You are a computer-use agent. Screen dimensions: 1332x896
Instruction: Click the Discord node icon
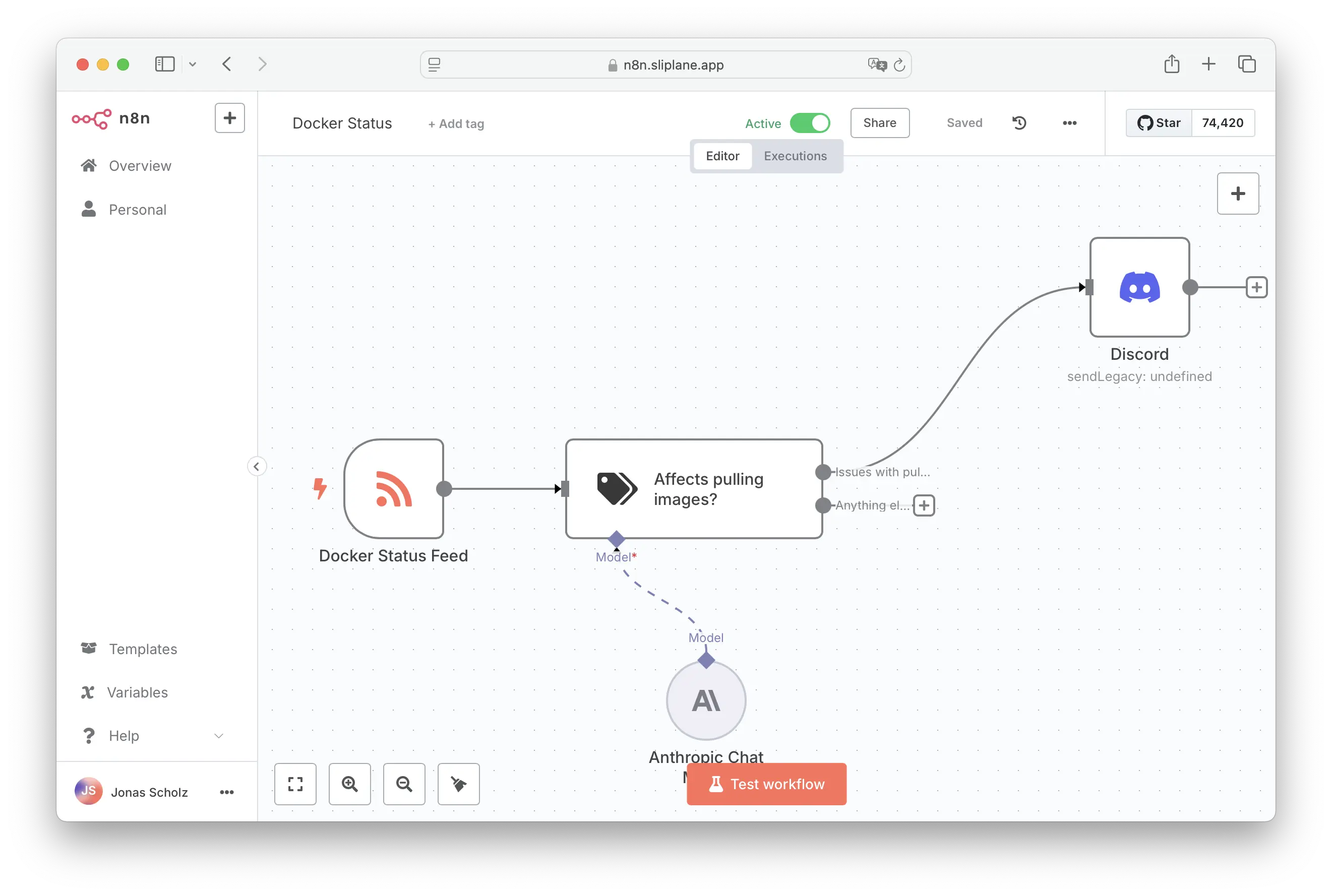coord(1139,287)
